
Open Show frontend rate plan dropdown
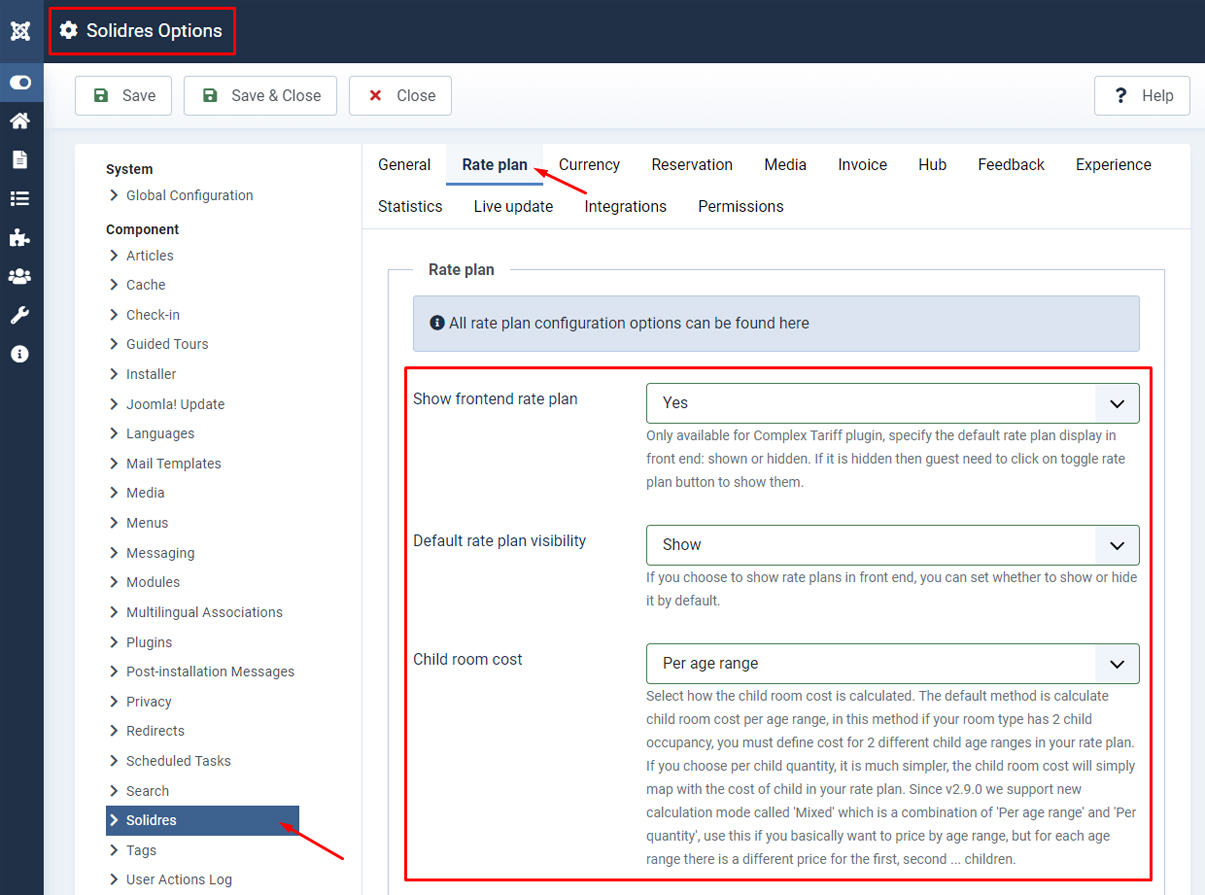892,403
